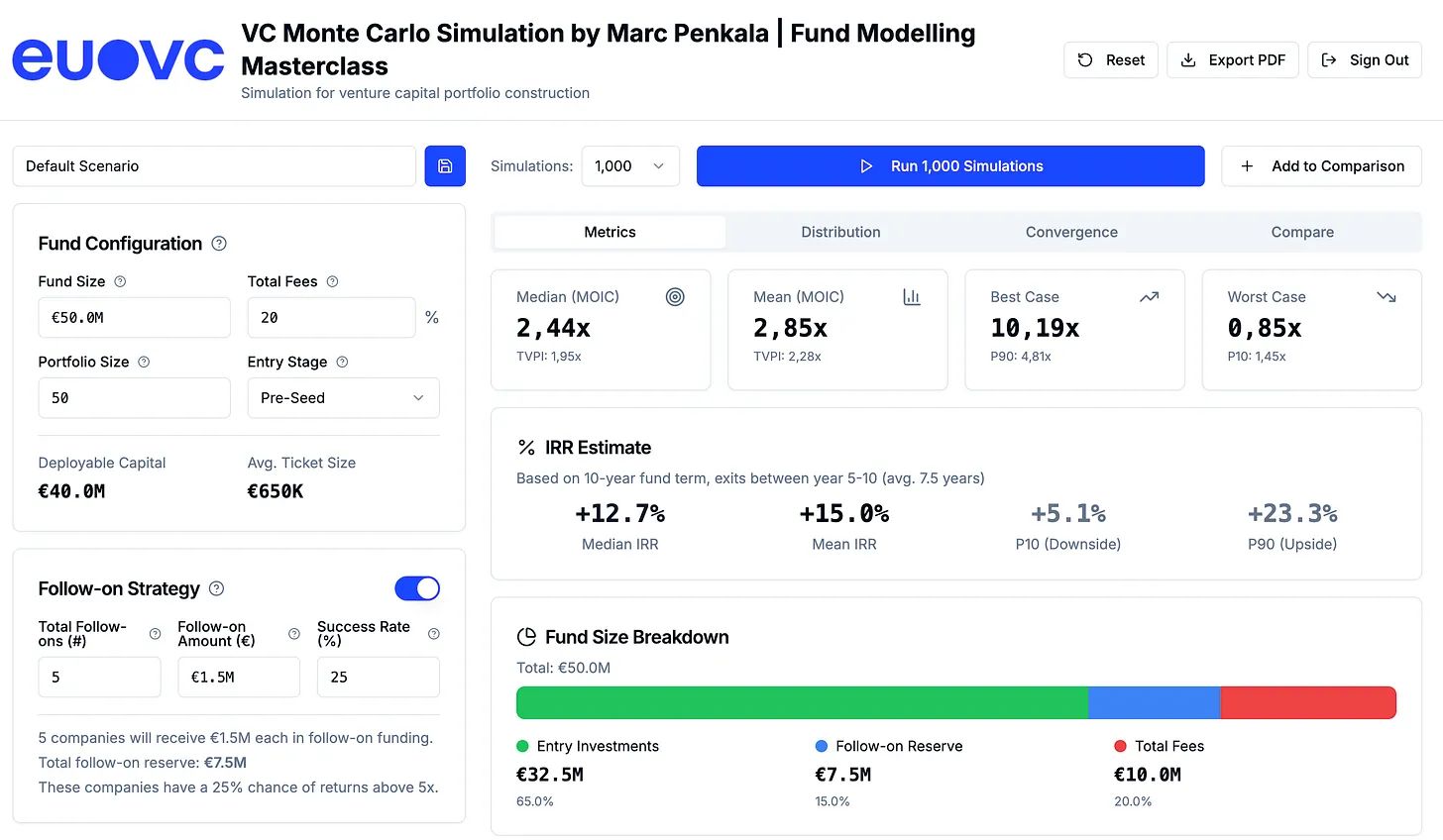Click the Portfolio Size help icon
Screen dimensions: 1443x840
click(x=144, y=362)
